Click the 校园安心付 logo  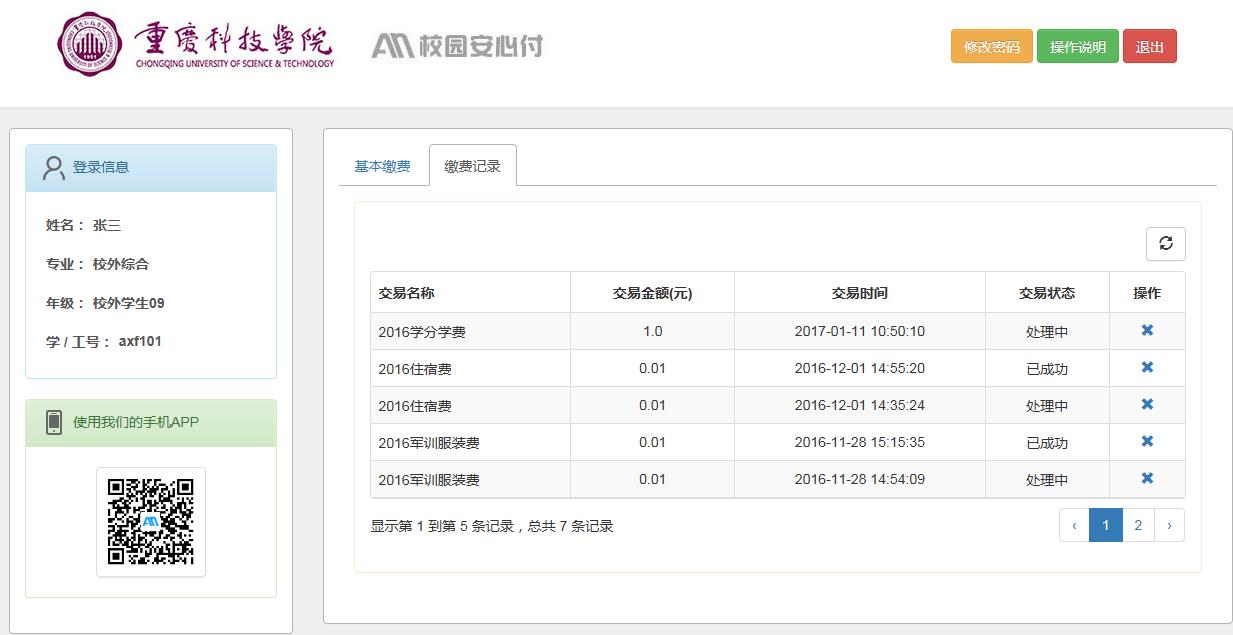tap(457, 46)
